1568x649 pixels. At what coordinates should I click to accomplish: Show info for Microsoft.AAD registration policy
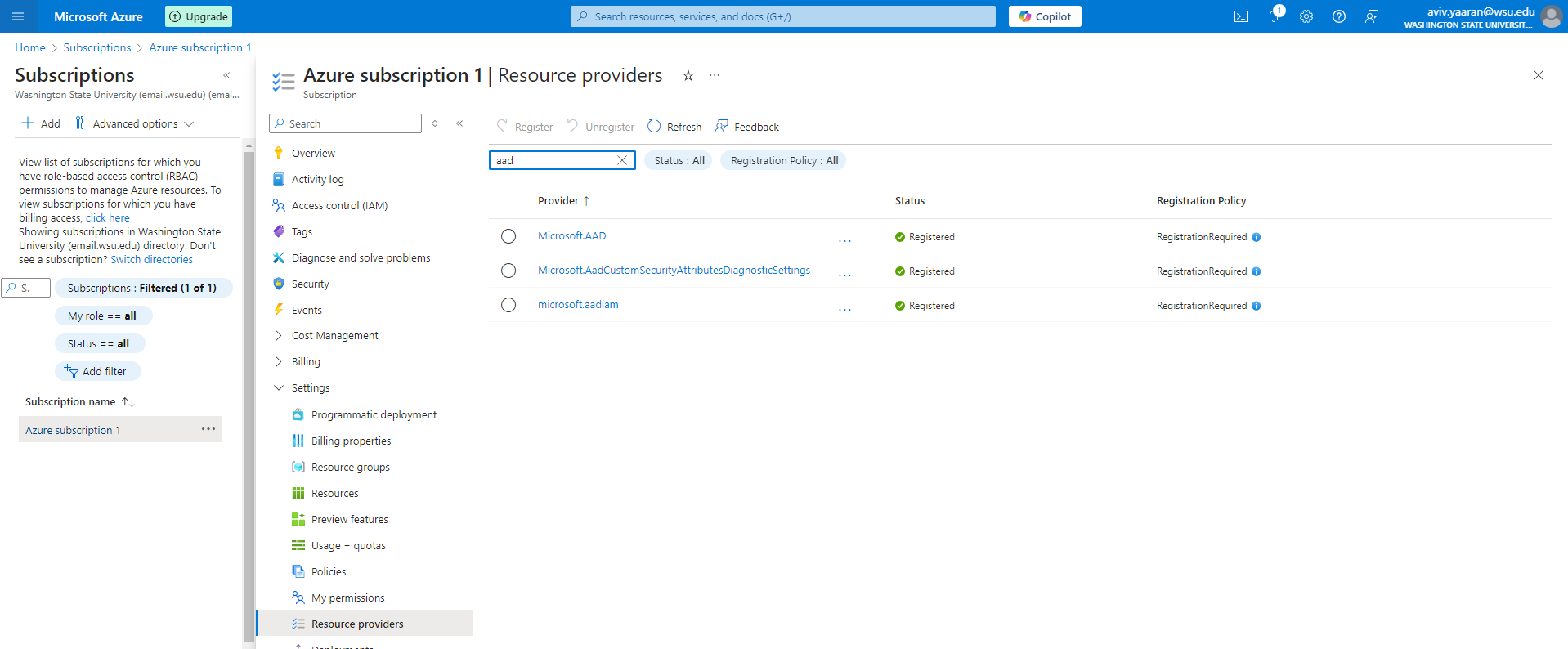click(1257, 237)
